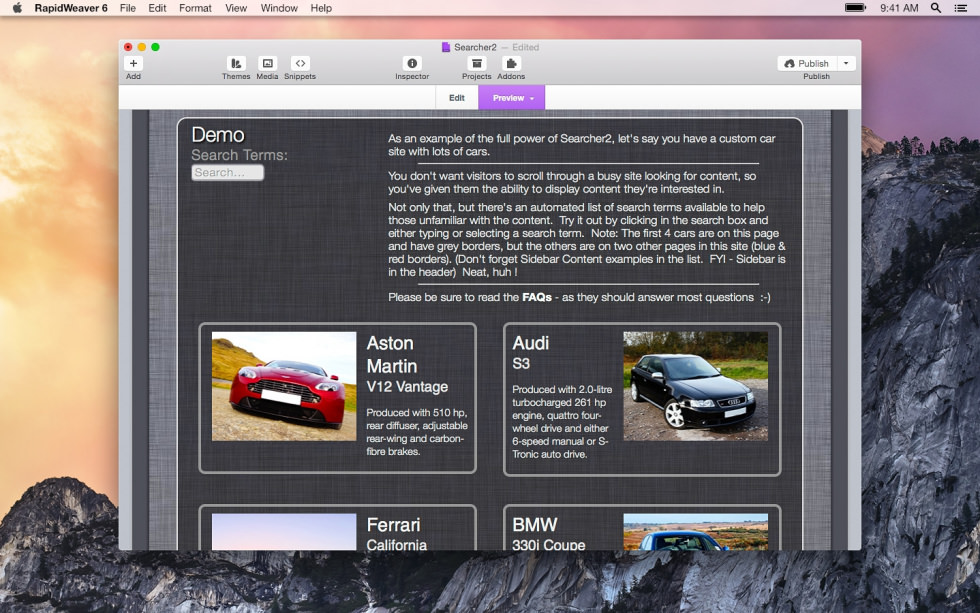
Task: Open the Themes browser
Action: (236, 63)
